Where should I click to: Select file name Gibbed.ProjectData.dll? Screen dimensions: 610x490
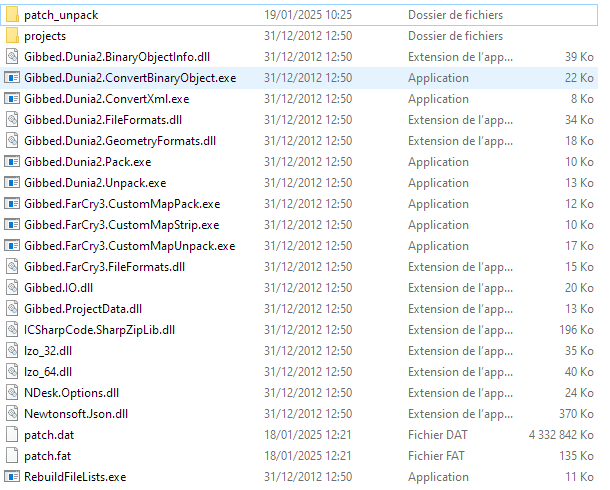point(83,309)
